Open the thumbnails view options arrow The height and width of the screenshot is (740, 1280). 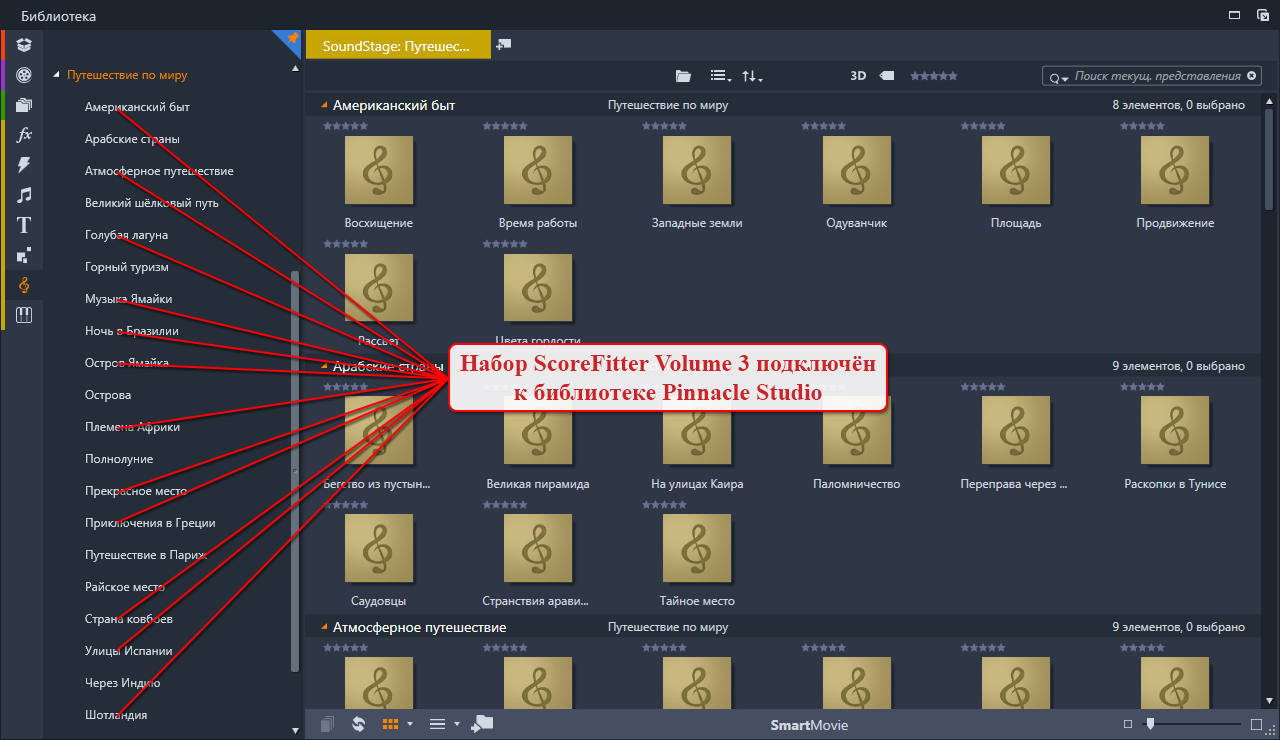(x=410, y=724)
